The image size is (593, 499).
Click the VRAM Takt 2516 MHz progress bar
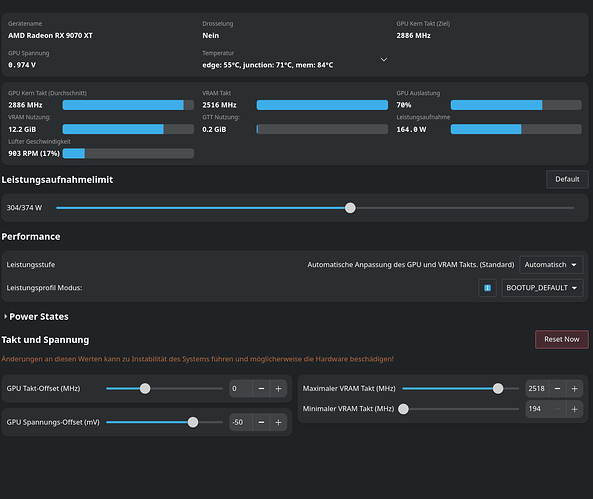pyautogui.click(x=322, y=105)
